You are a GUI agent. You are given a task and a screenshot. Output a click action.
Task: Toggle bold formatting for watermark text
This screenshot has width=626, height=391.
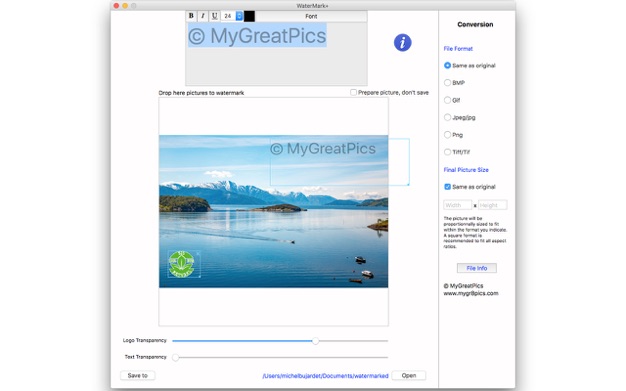coord(191,16)
